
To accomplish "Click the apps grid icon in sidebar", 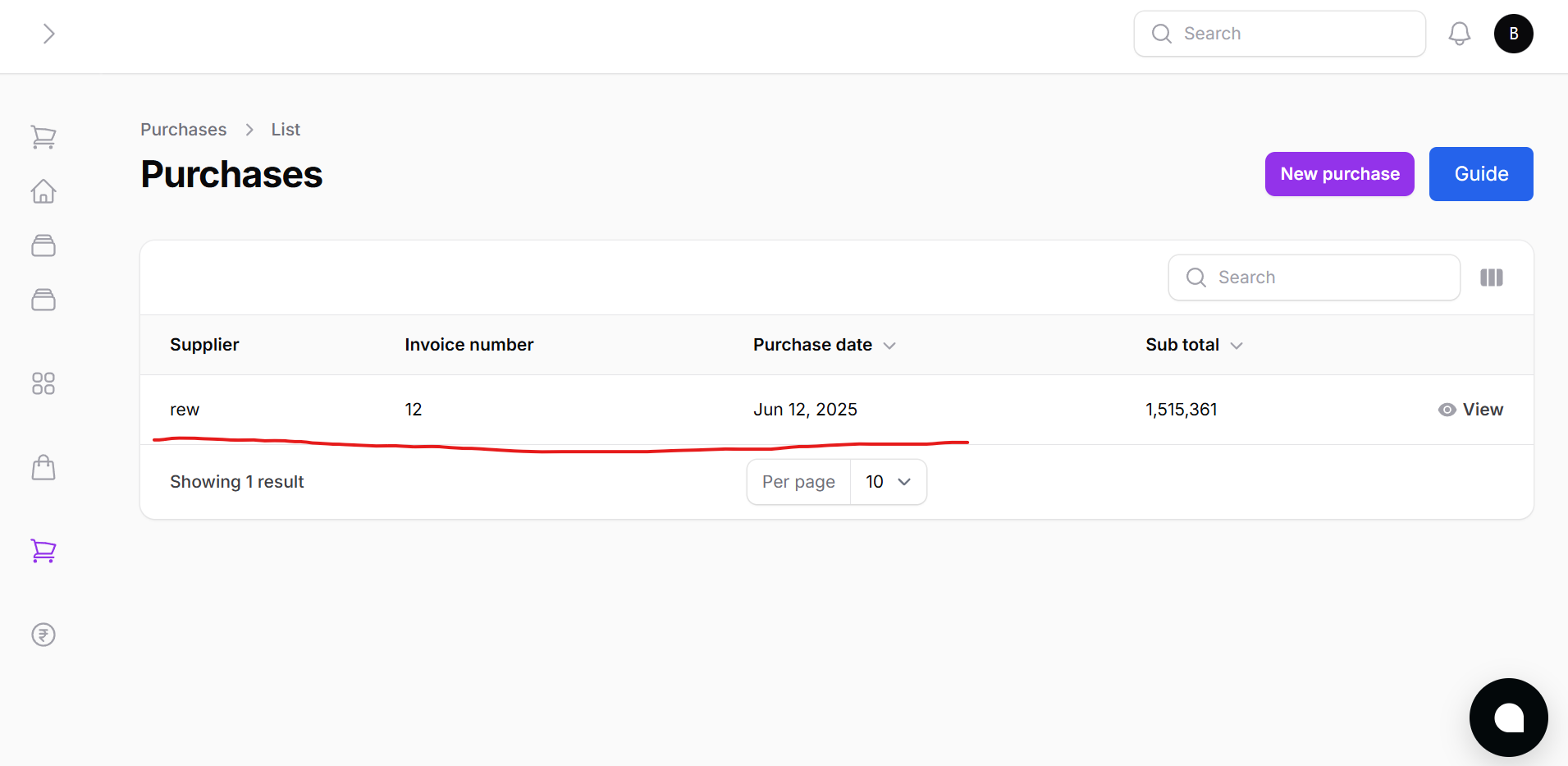I will point(43,383).
